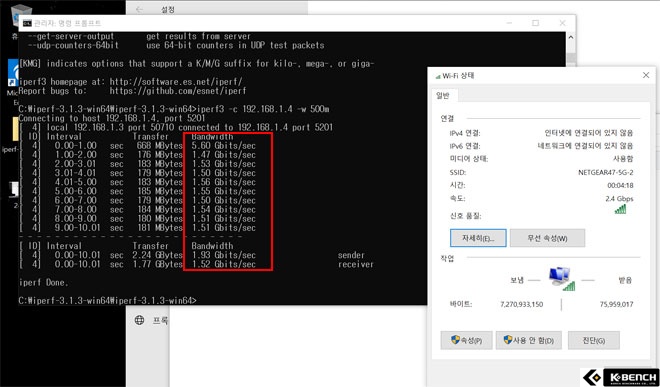Image resolution: width=660 pixels, height=387 pixels.
Task: Select 사용 안 함(D) disable button
Action: coord(529,340)
